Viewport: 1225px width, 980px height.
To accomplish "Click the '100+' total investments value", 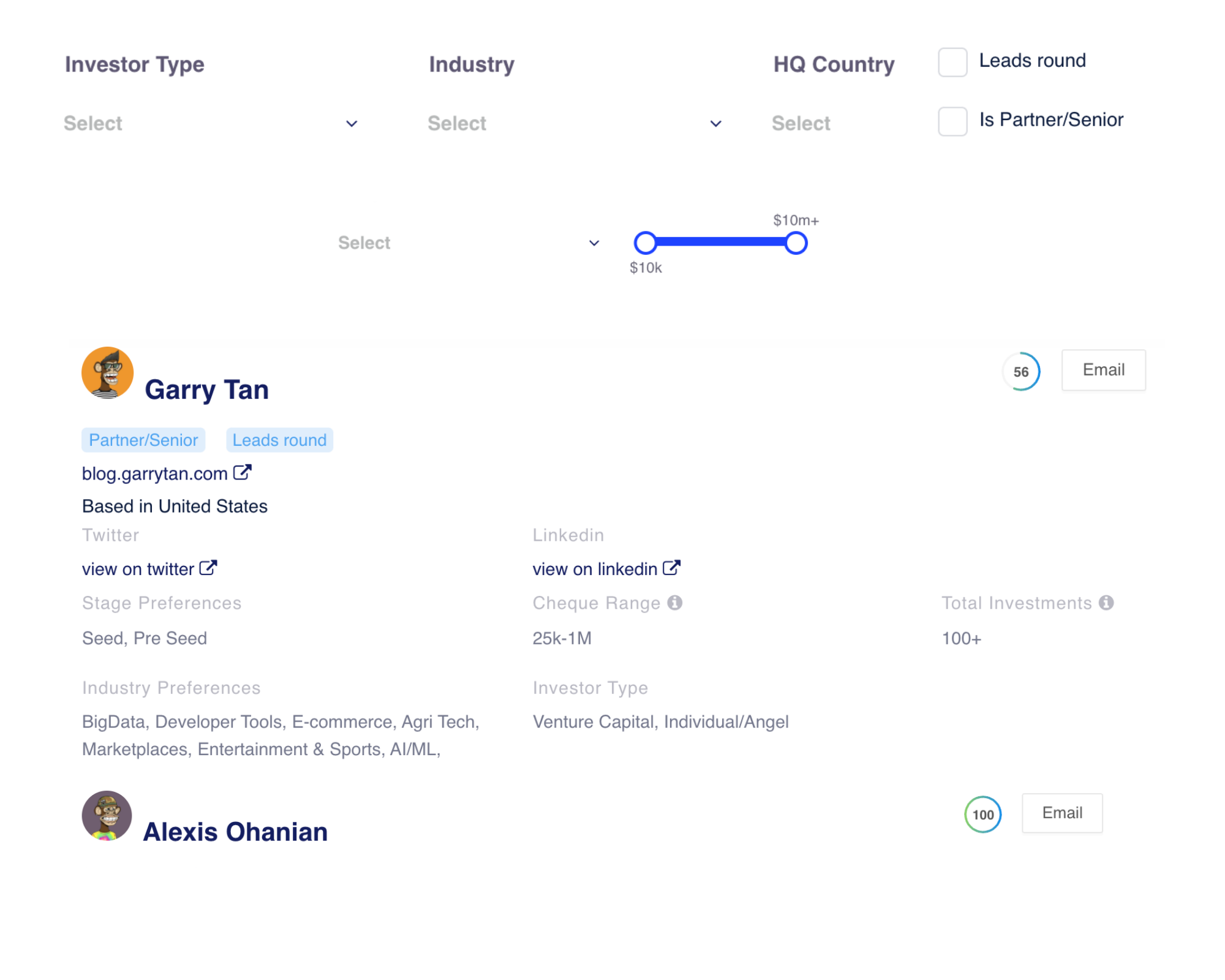I will [961, 638].
